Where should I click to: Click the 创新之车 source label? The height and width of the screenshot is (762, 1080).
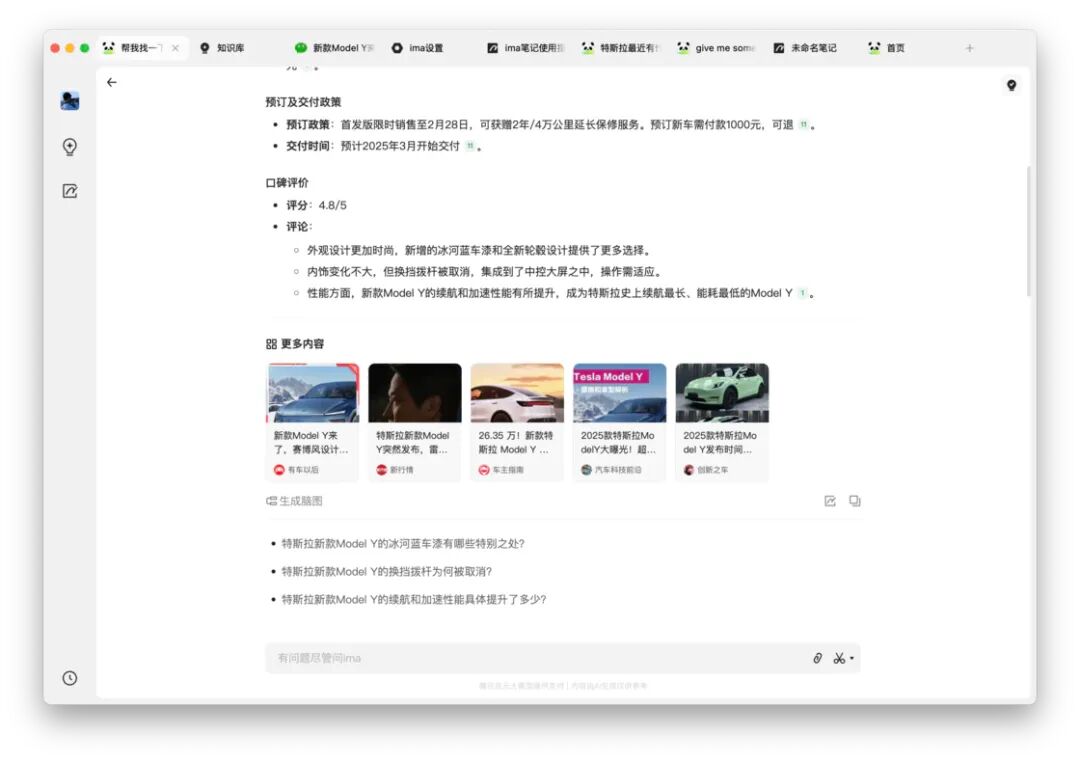pos(706,470)
